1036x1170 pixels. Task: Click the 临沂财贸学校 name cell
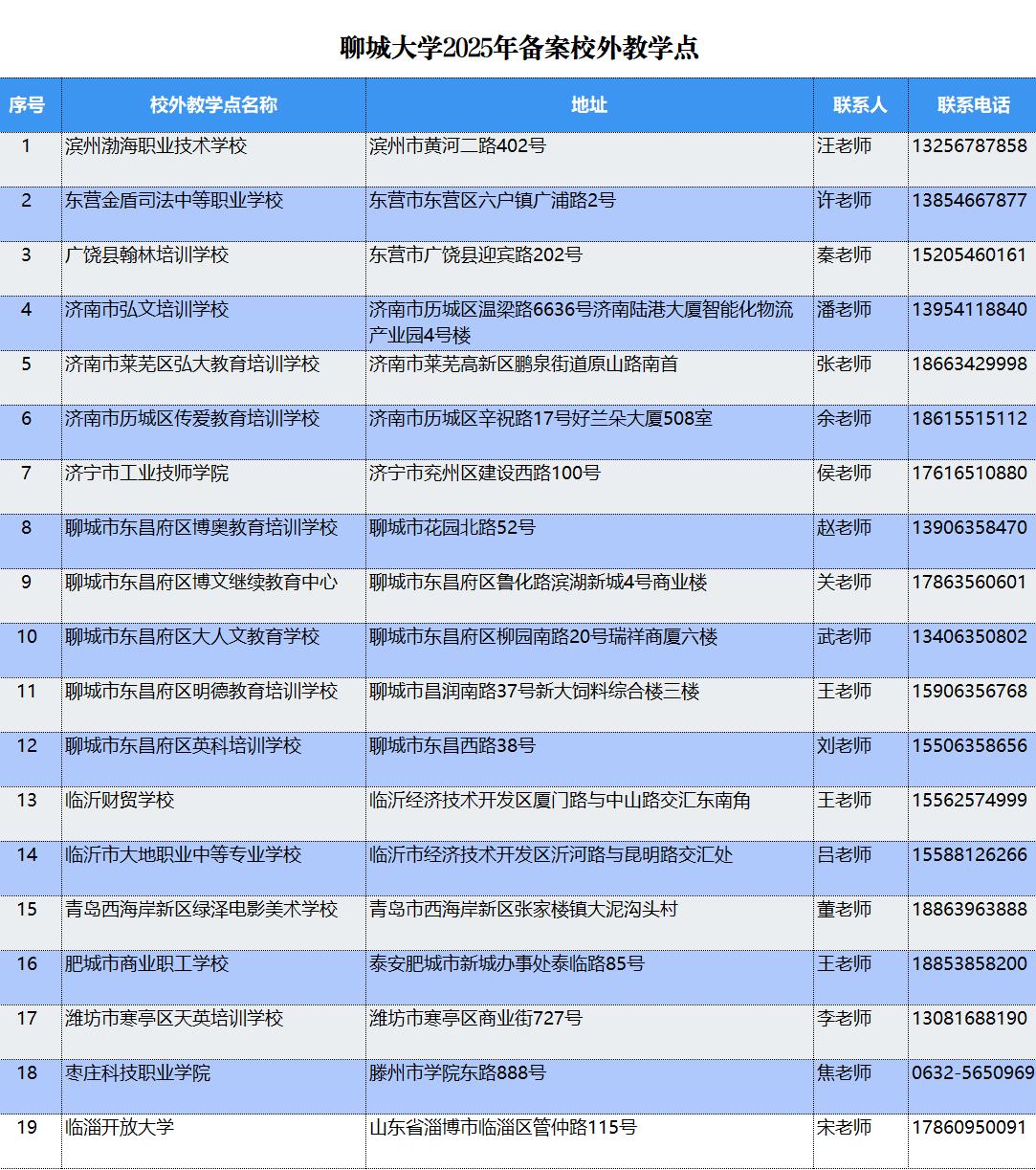120,801
